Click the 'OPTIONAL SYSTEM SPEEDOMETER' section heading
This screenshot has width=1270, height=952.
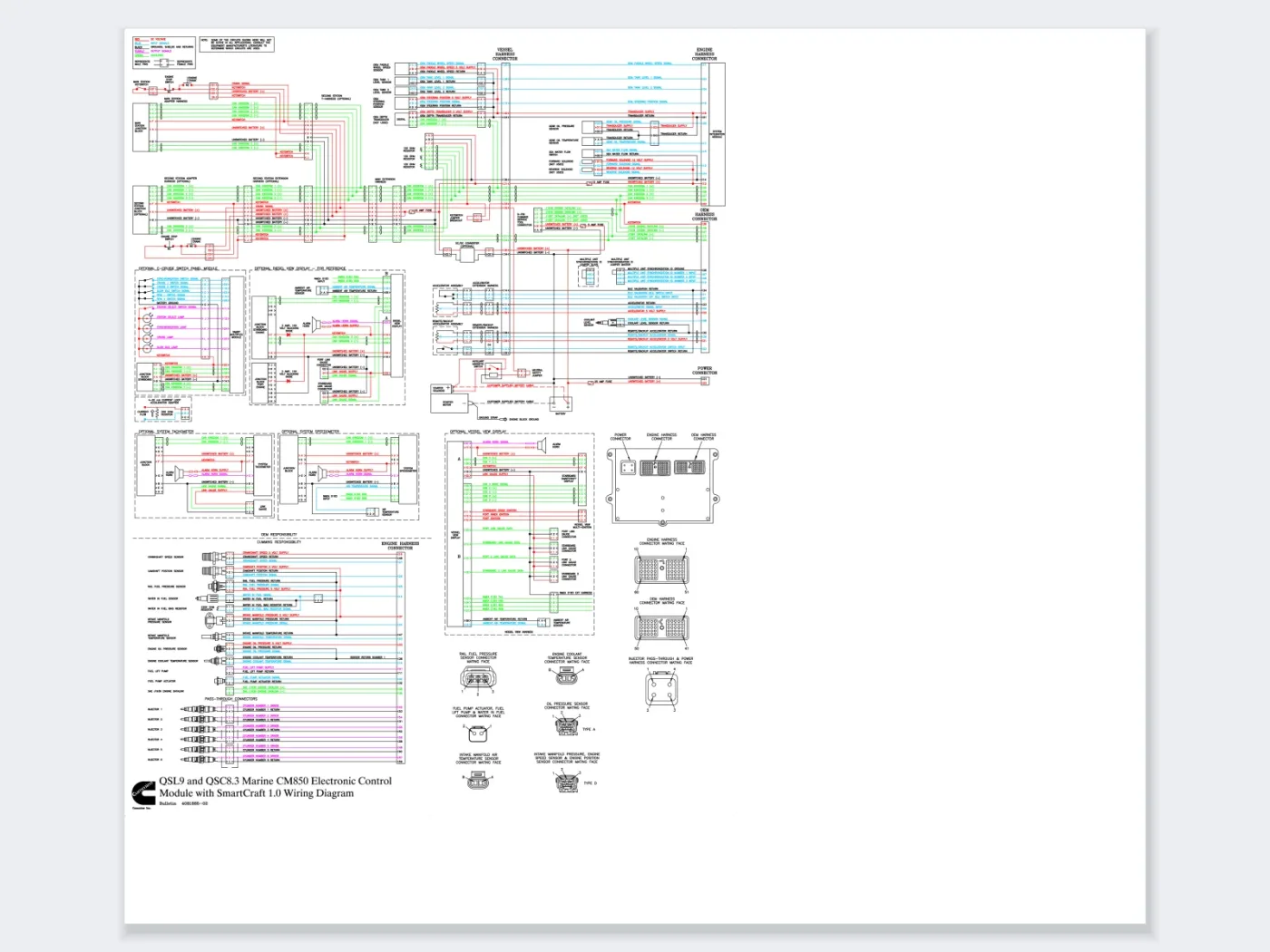tap(310, 432)
